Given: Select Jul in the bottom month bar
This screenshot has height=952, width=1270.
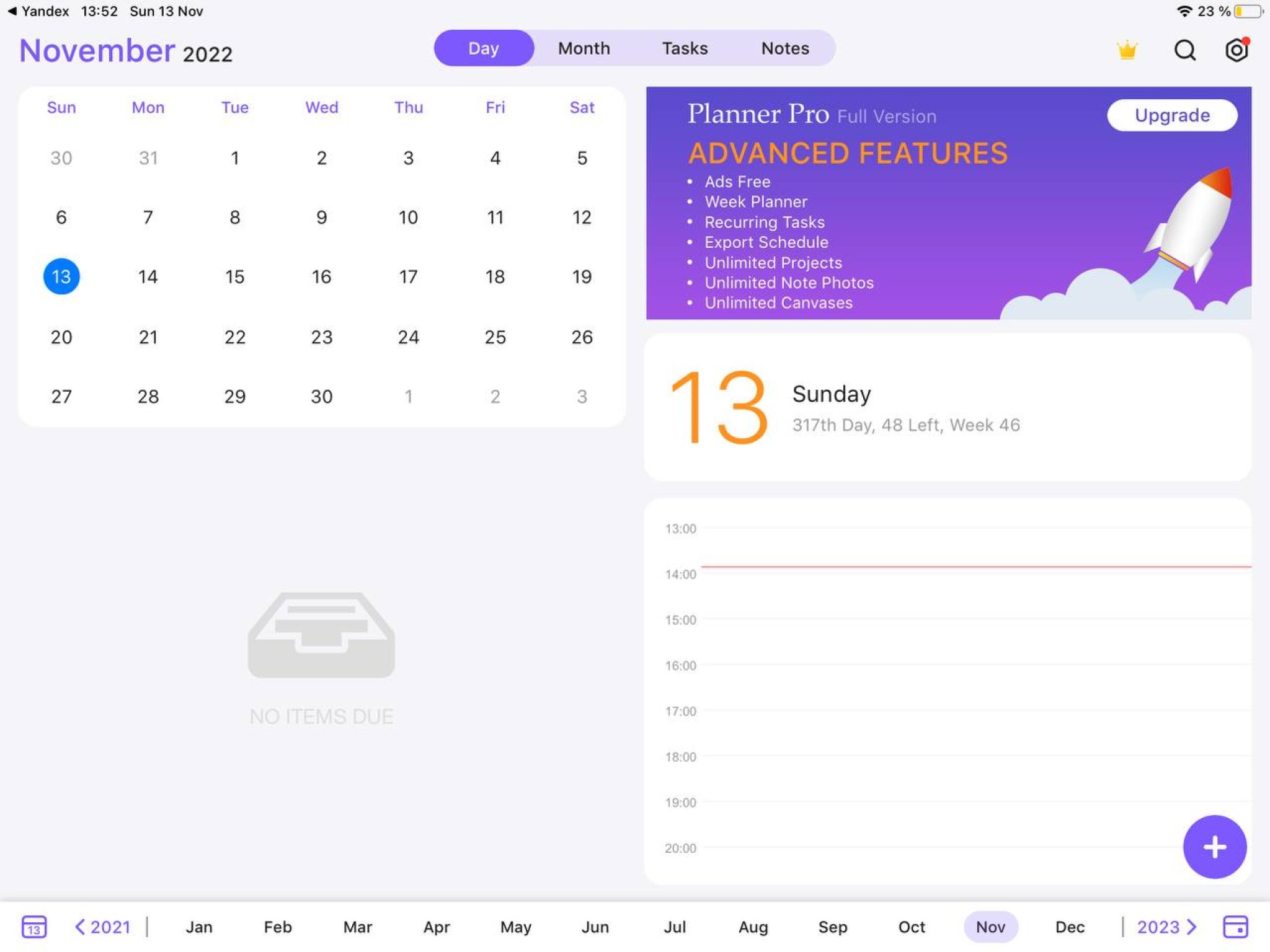Looking at the screenshot, I should coord(675,927).
